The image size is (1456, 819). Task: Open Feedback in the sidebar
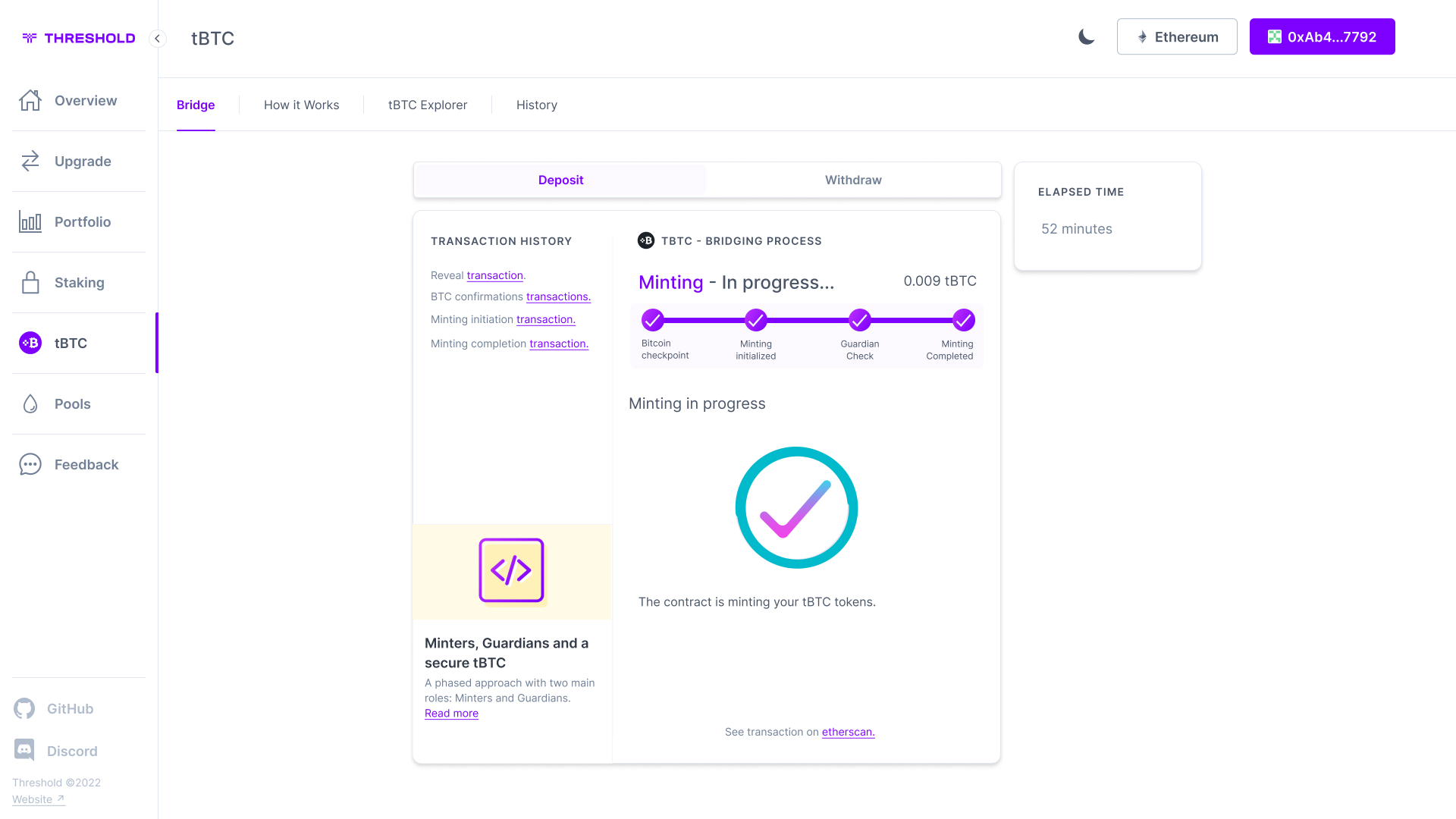click(x=79, y=464)
